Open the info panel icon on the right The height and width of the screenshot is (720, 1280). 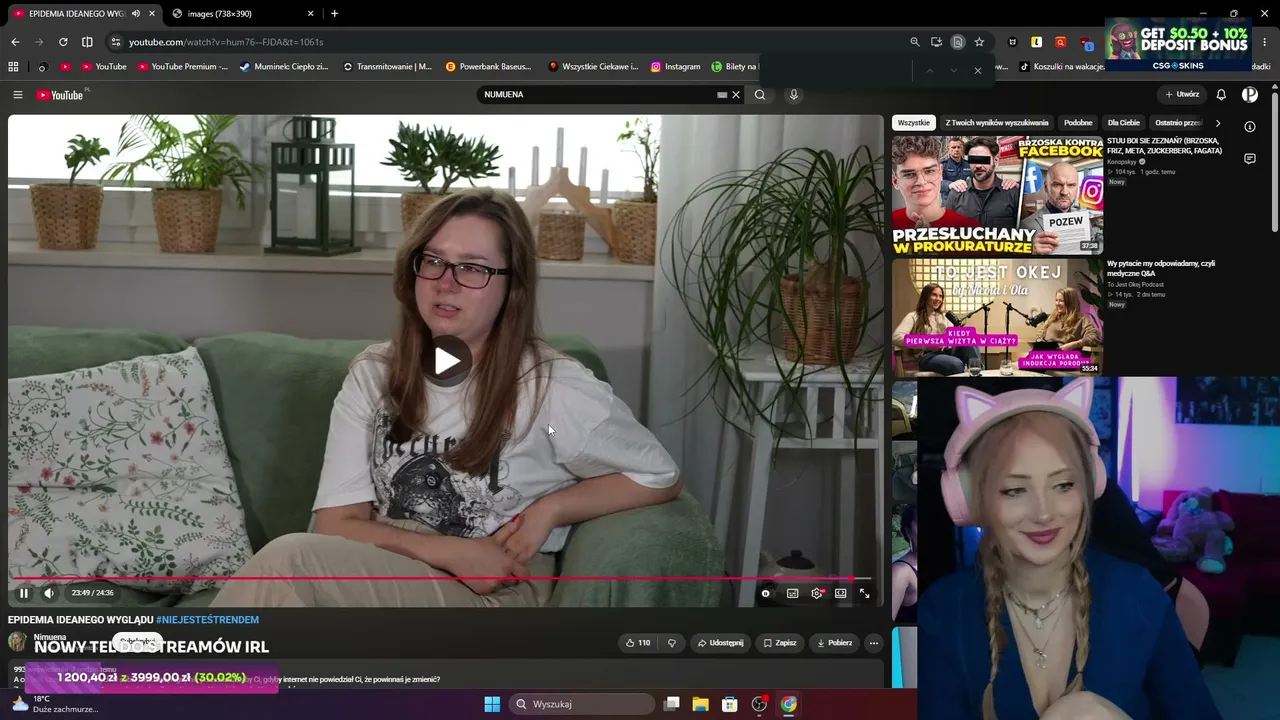click(1250, 127)
